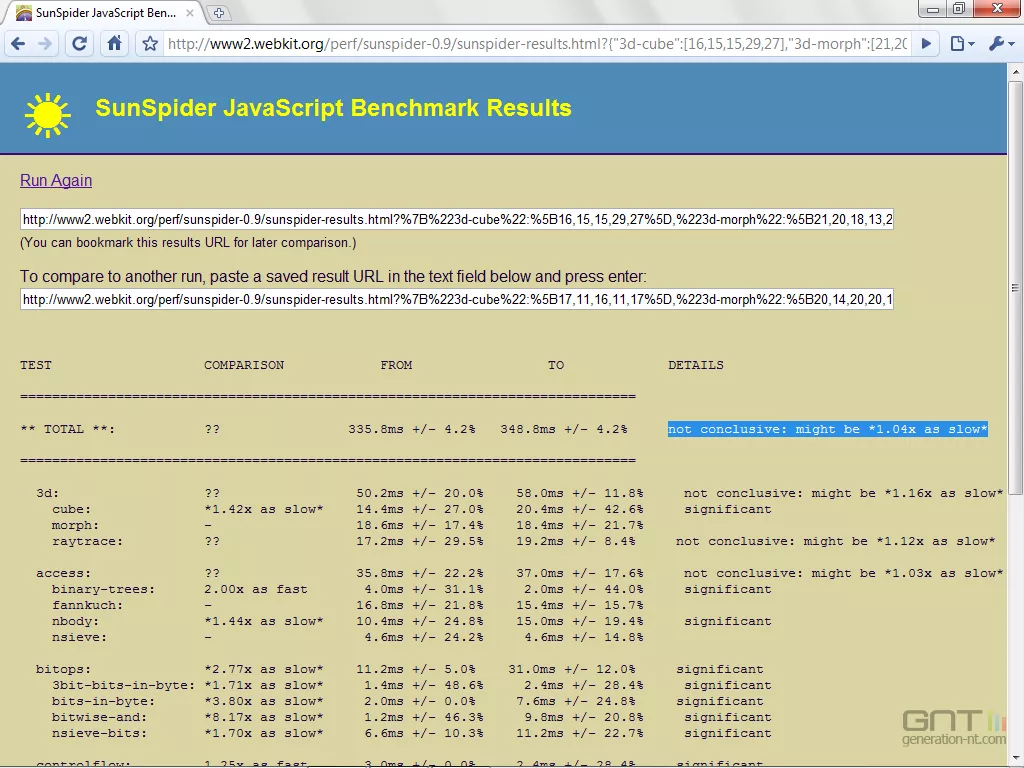Image resolution: width=1024 pixels, height=768 pixels.
Task: Click the morph: test label
Action: 76,525
